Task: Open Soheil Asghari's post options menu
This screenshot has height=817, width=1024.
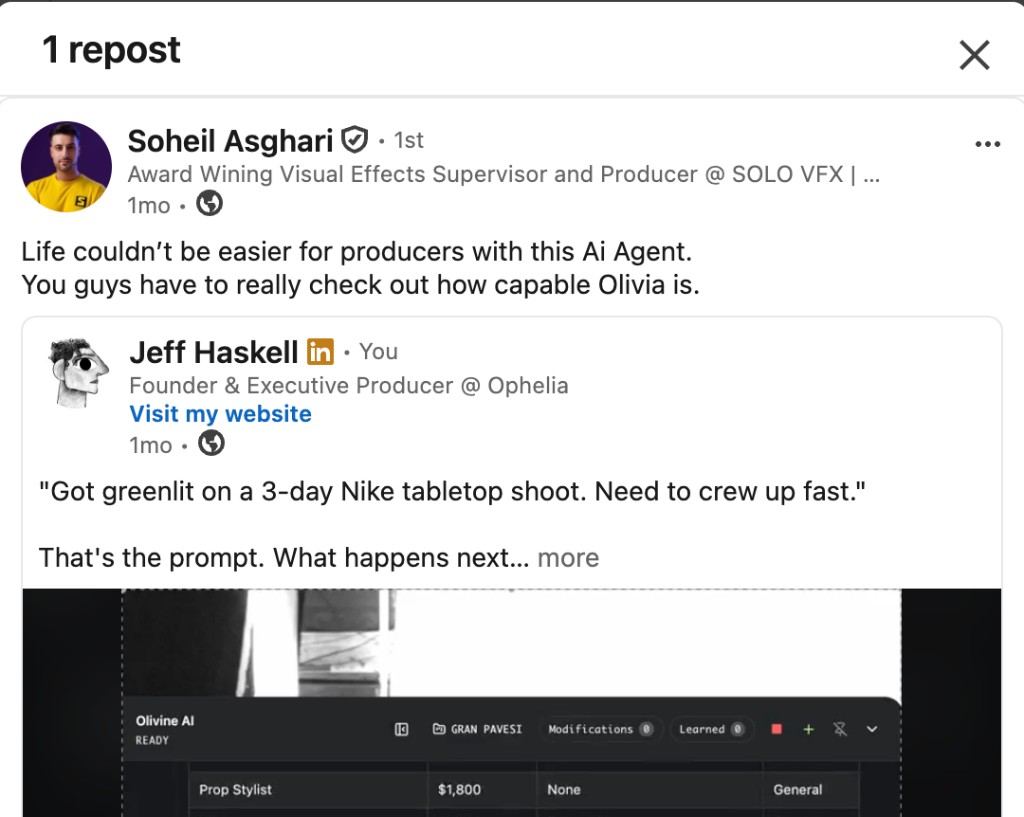Action: point(987,144)
